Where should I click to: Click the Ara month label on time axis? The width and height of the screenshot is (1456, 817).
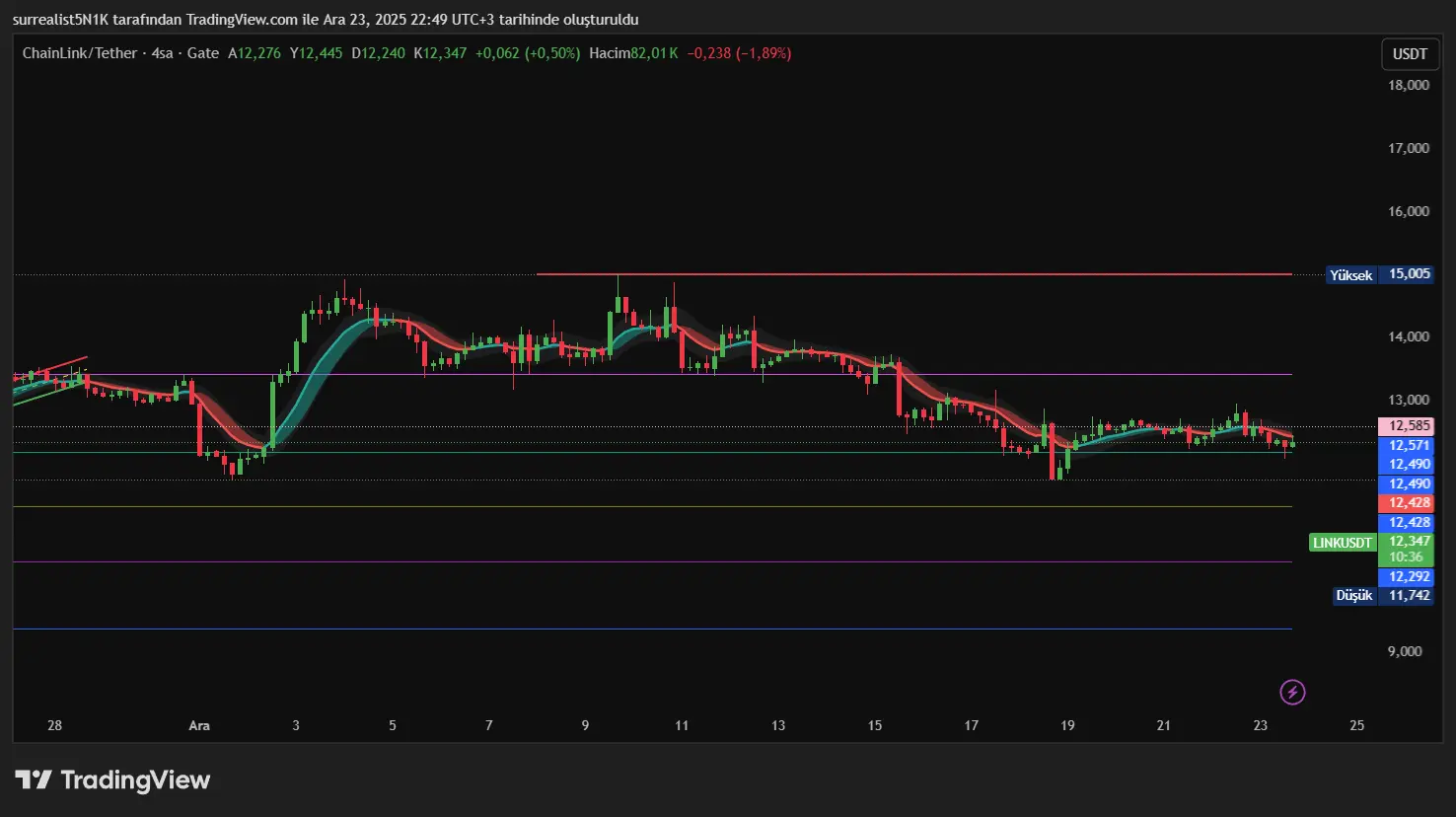[199, 726]
